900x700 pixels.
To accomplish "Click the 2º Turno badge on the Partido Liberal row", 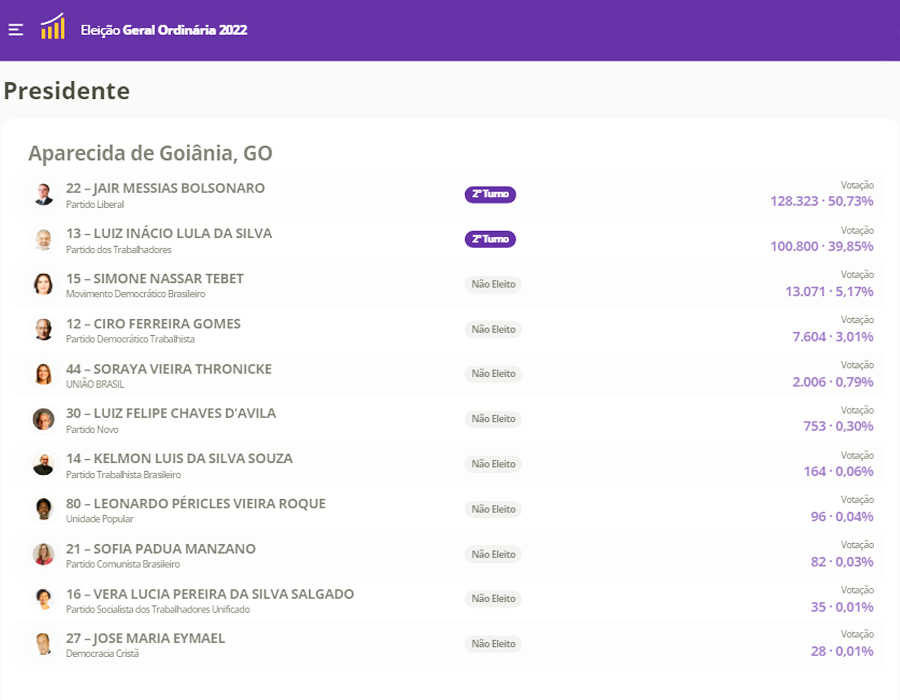I will coord(490,194).
